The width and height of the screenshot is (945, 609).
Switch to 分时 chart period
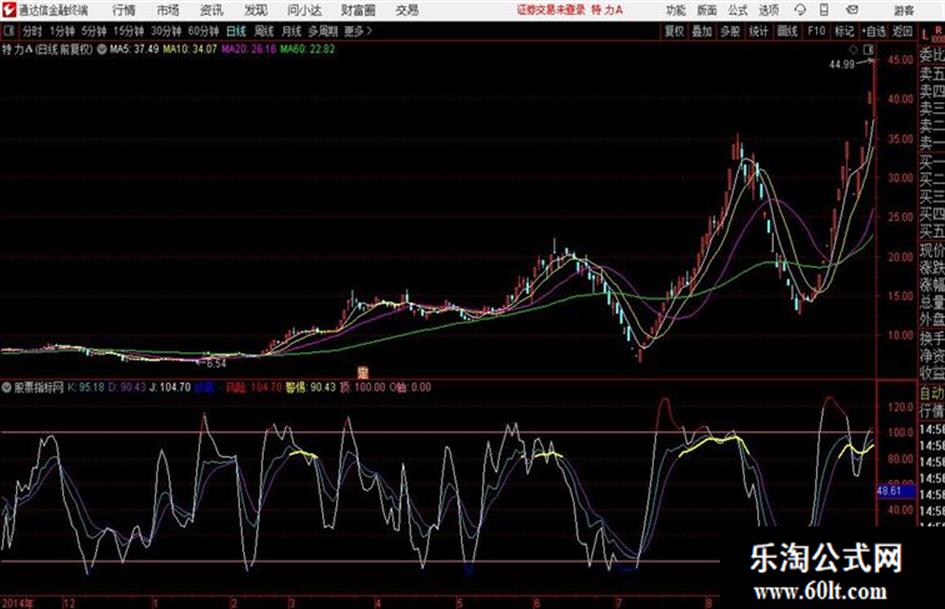[x=33, y=31]
